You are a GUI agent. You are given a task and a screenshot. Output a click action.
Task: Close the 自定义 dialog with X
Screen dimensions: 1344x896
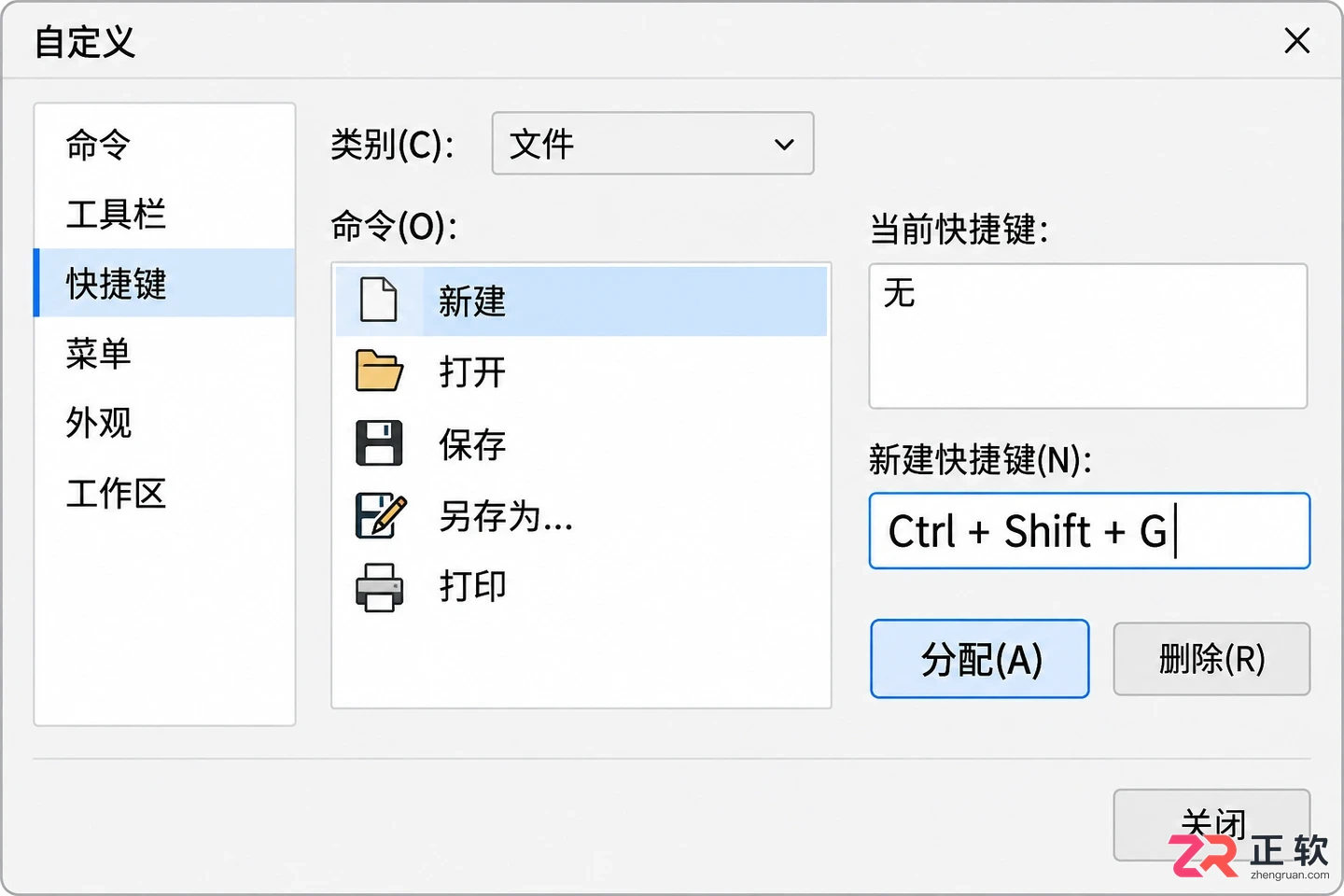1297,41
